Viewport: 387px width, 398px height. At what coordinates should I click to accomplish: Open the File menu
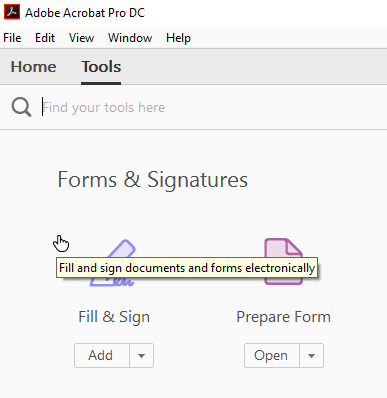(x=12, y=38)
